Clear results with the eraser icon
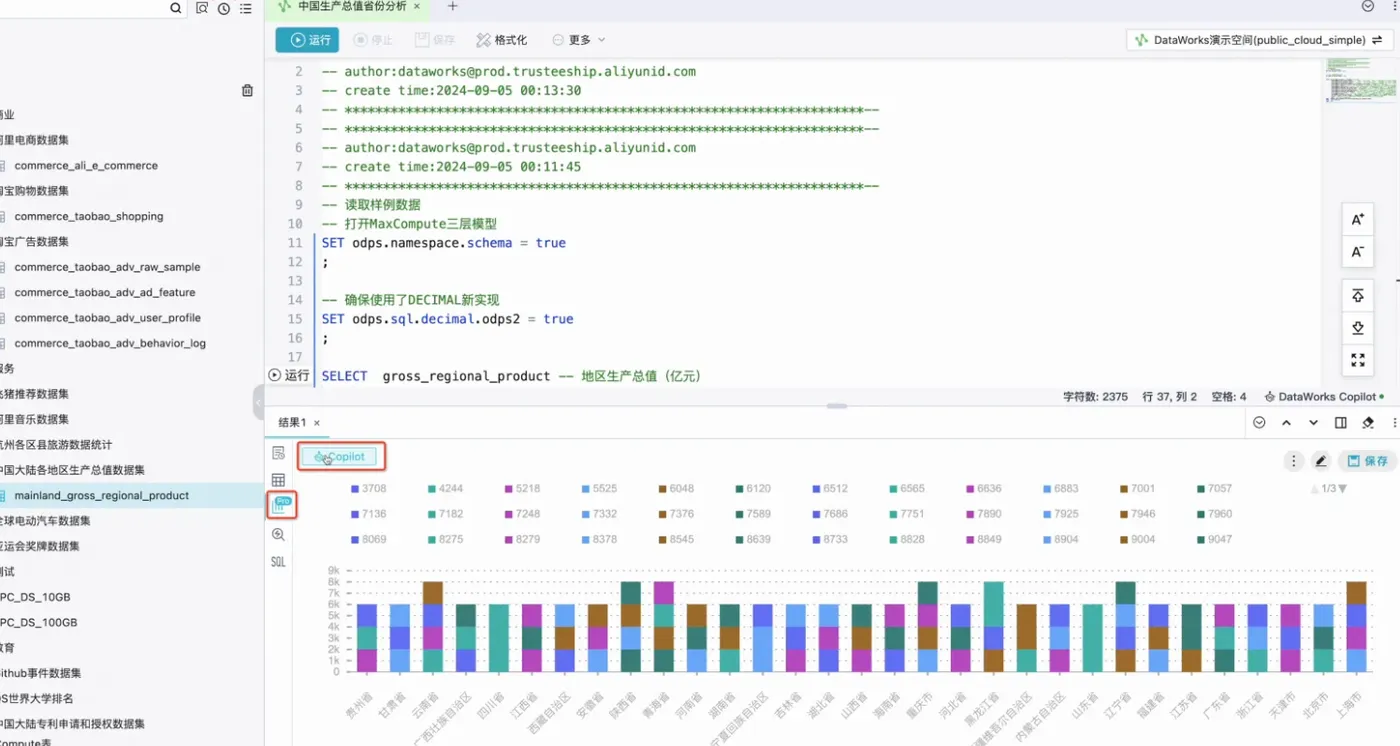Screen dimensions: 1400x746 coord(1369,423)
